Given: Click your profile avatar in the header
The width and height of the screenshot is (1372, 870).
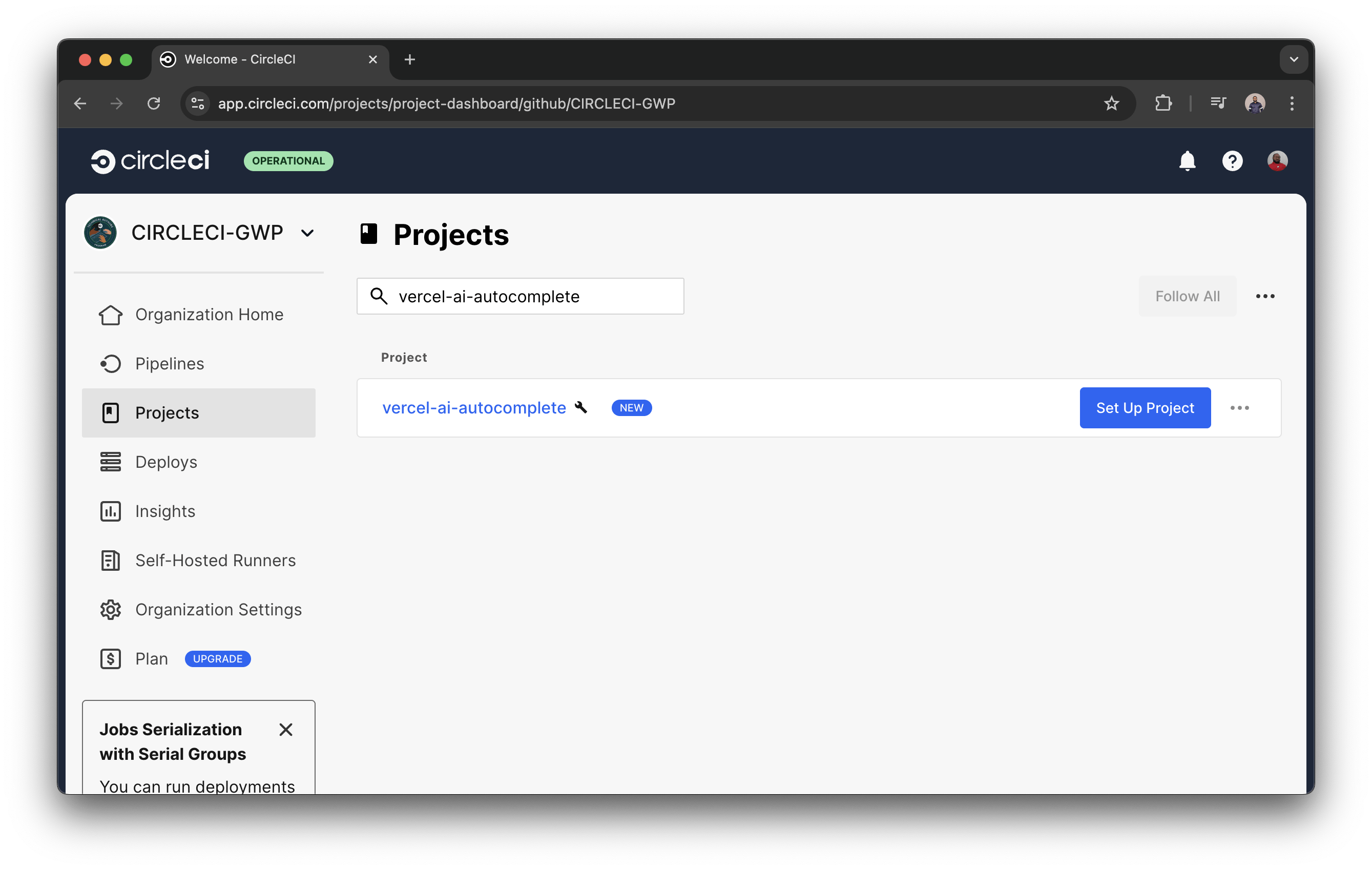Looking at the screenshot, I should coord(1277,161).
